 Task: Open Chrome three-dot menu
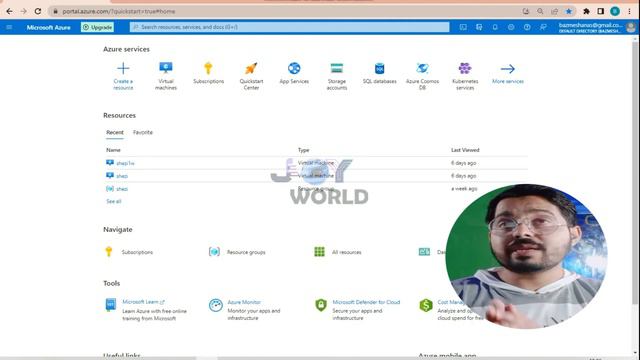(629, 11)
